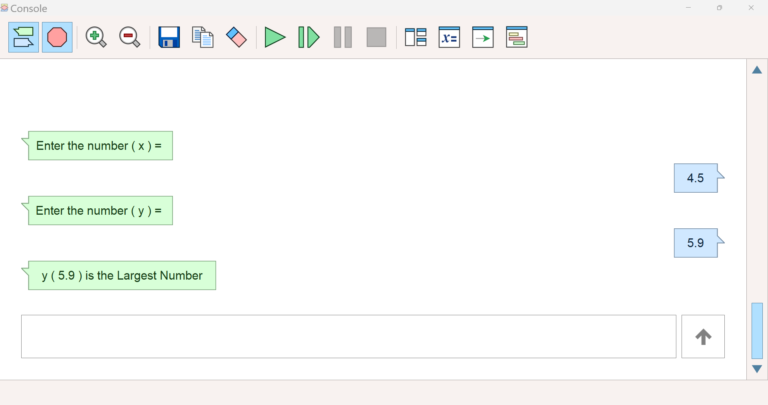The image size is (768, 405).
Task: Open the panel layout window icon
Action: tap(416, 37)
